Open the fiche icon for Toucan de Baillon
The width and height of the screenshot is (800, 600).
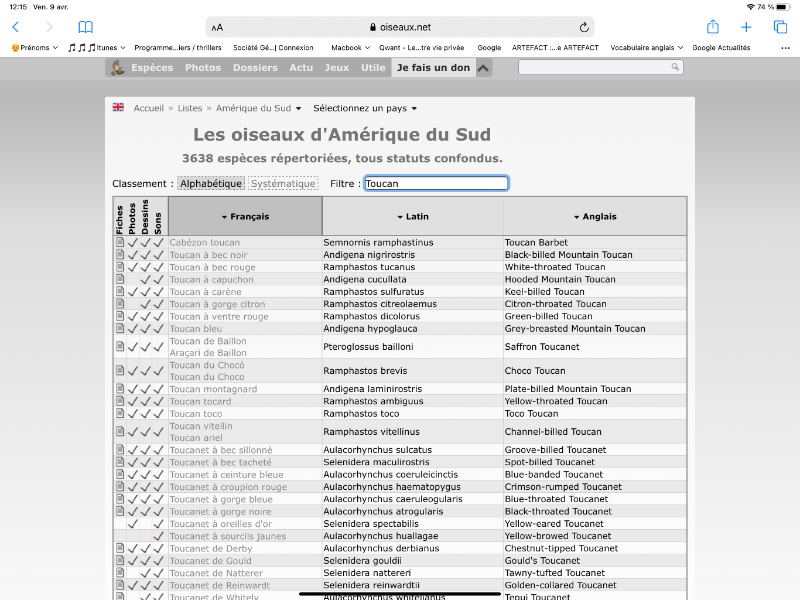point(120,346)
